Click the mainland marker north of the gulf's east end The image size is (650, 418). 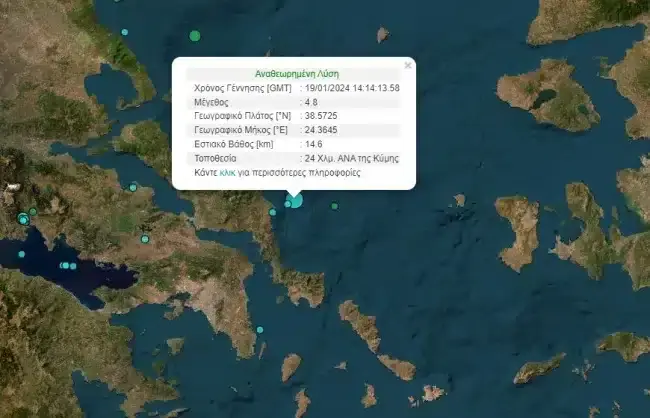145,239
